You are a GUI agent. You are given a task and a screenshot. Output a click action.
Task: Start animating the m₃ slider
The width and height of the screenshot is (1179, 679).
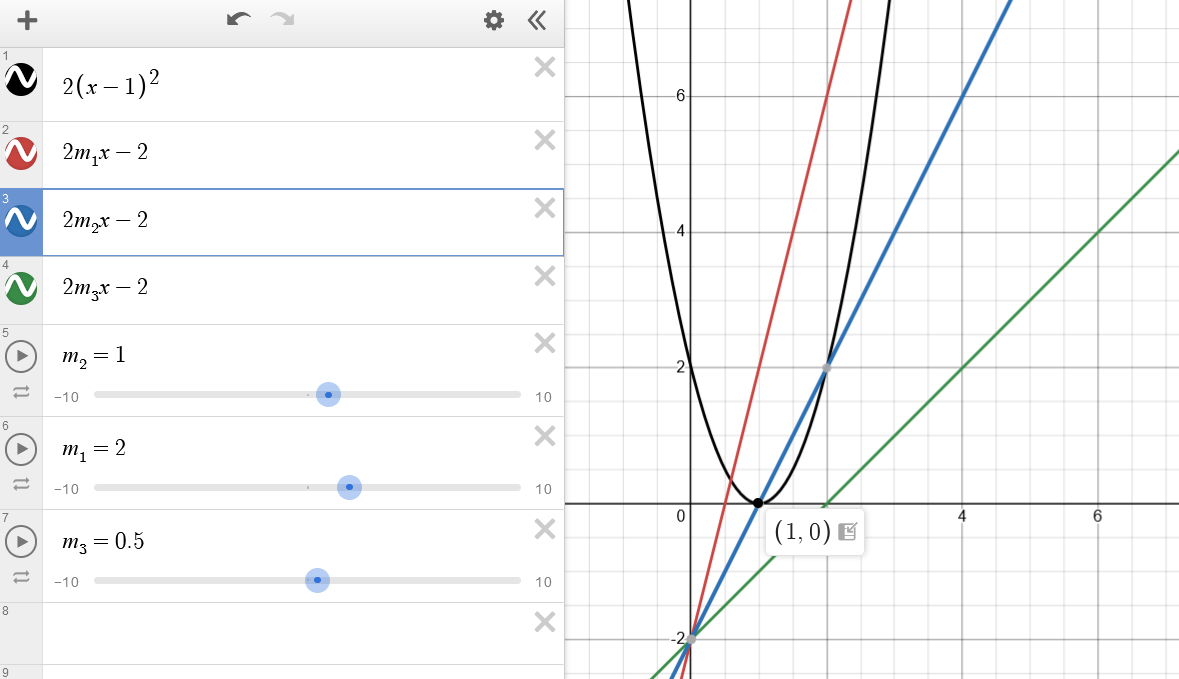coord(21,542)
